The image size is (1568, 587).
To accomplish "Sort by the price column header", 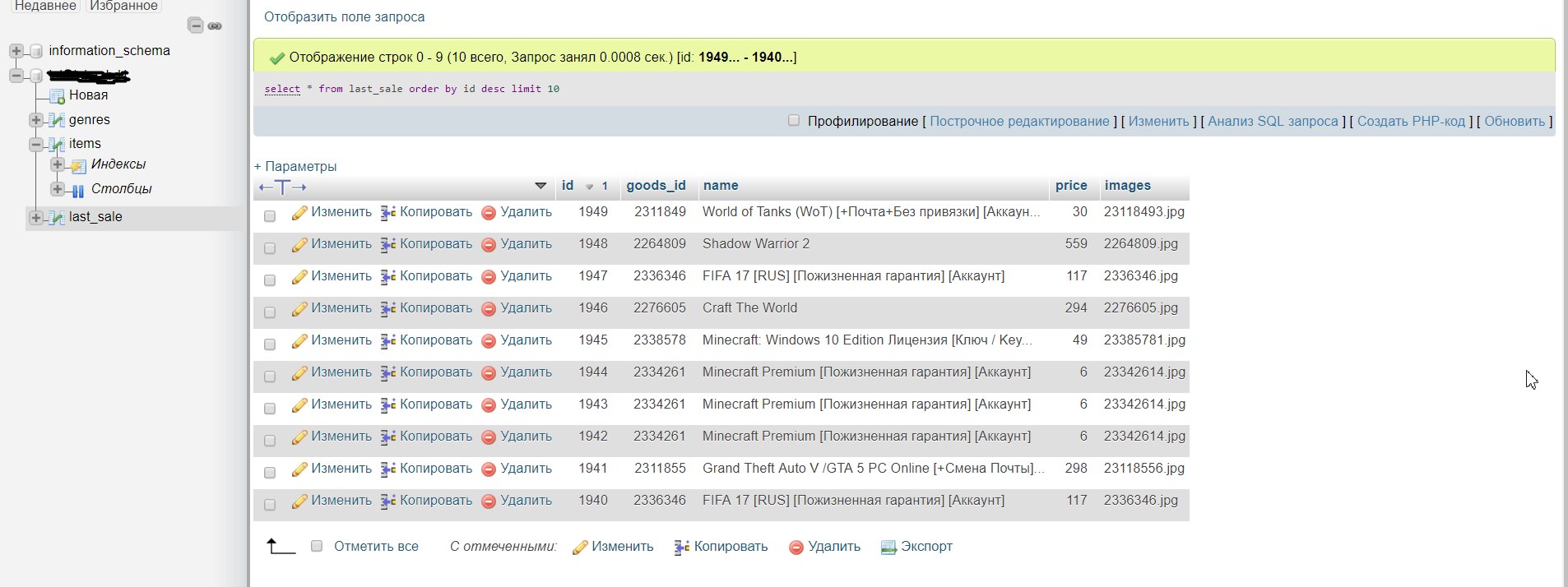I will point(1071,186).
